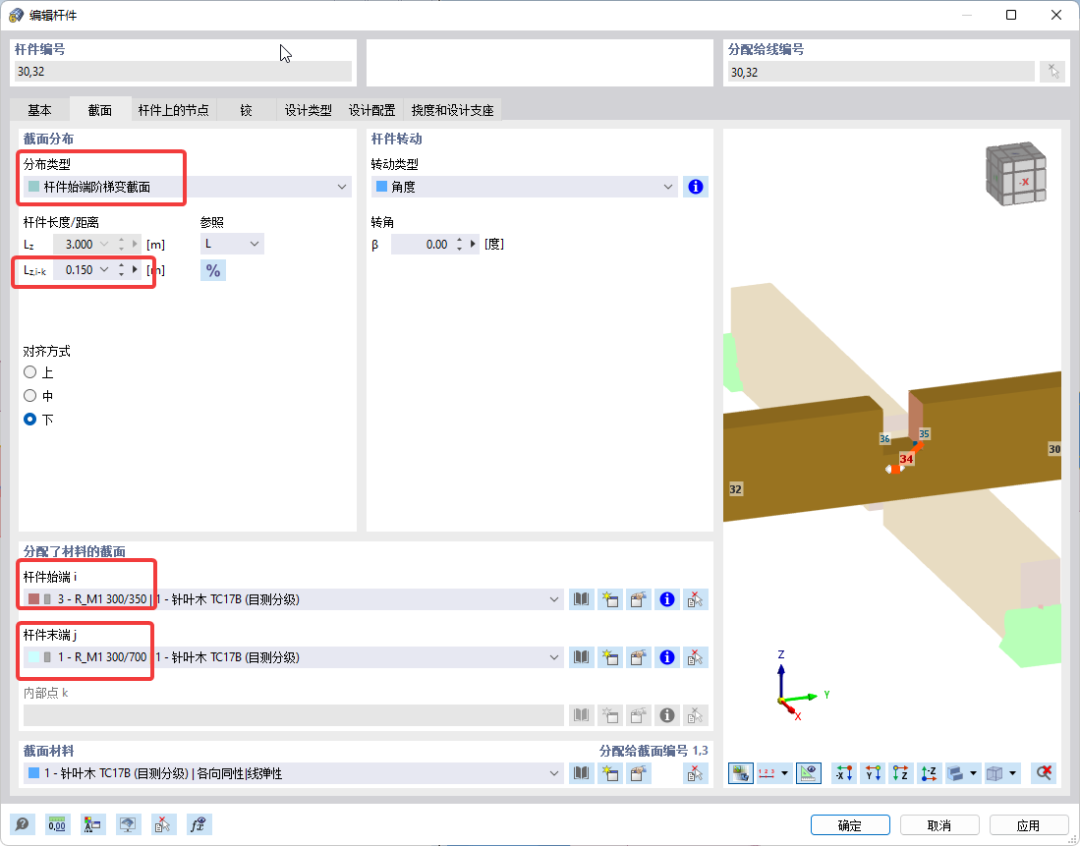Set view in Y direction
1080x846 pixels.
pos(872,773)
